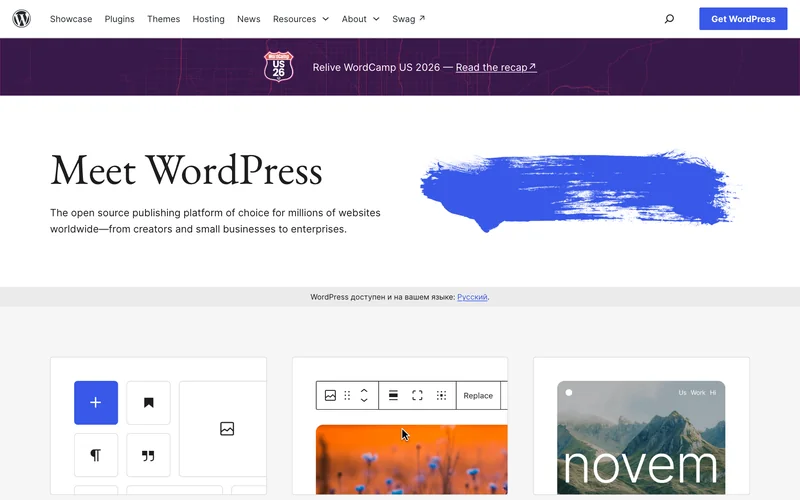Click the WordCamp US 26 badge
The height and width of the screenshot is (500, 800).
point(279,66)
